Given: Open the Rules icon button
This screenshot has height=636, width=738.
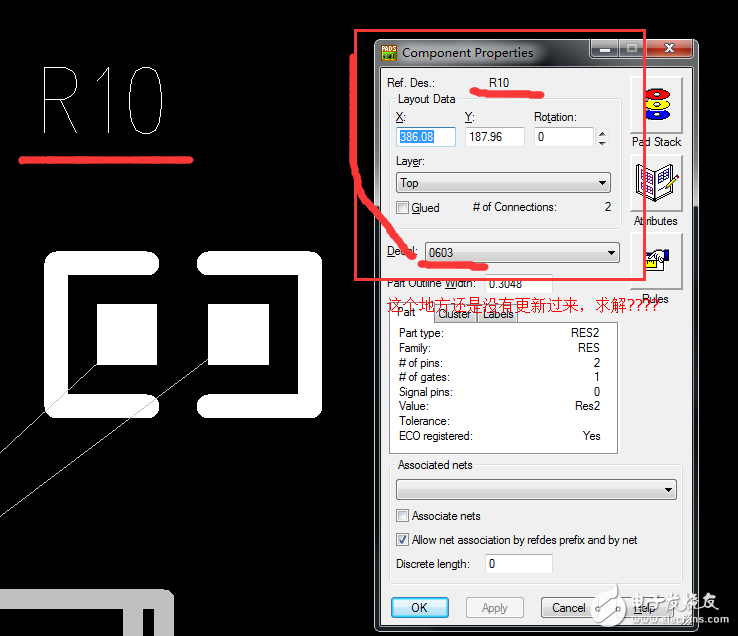Looking at the screenshot, I should click(656, 261).
